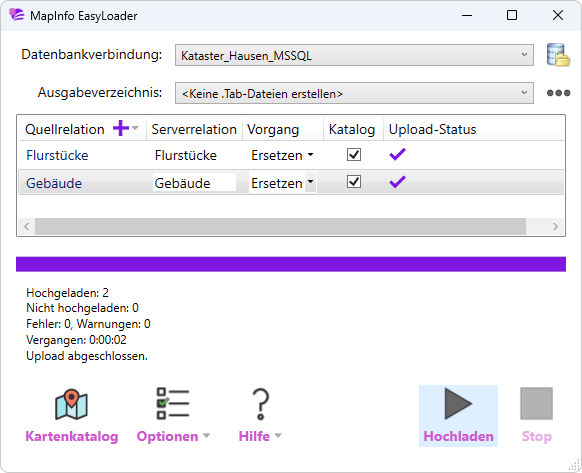Click Gebäude upload status checkmark
The width and height of the screenshot is (582, 473).
point(398,182)
